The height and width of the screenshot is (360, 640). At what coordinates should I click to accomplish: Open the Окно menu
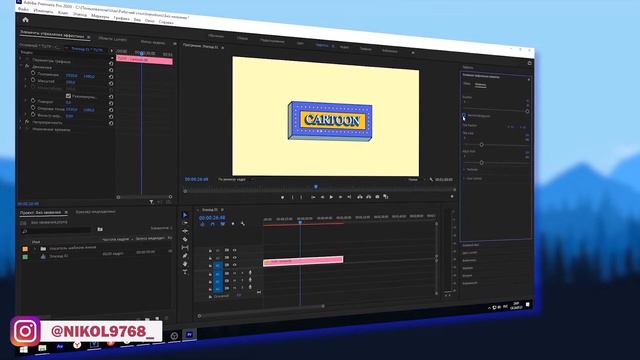149,20
